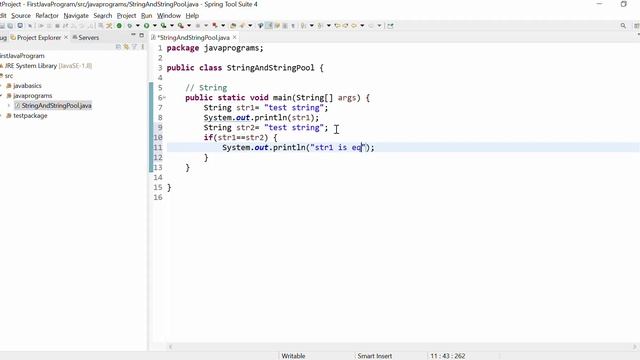This screenshot has width=640, height=360.
Task: Select the testpackage package
Action: pos(30,116)
